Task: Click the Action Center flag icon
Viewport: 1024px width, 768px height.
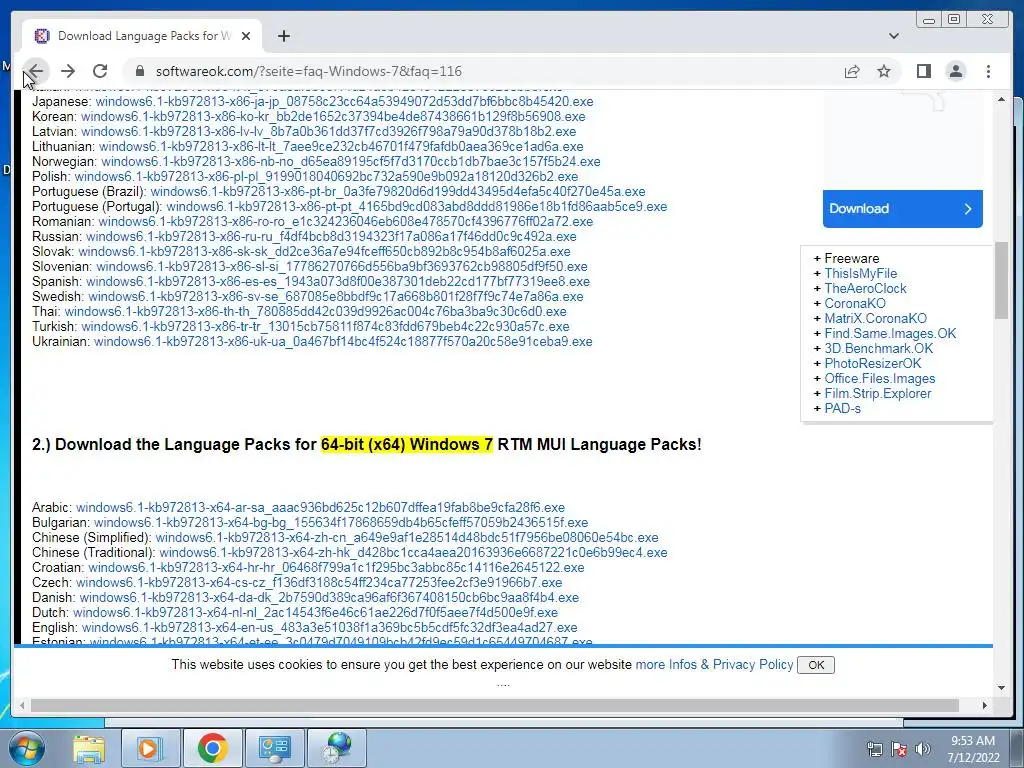Action: coord(899,749)
